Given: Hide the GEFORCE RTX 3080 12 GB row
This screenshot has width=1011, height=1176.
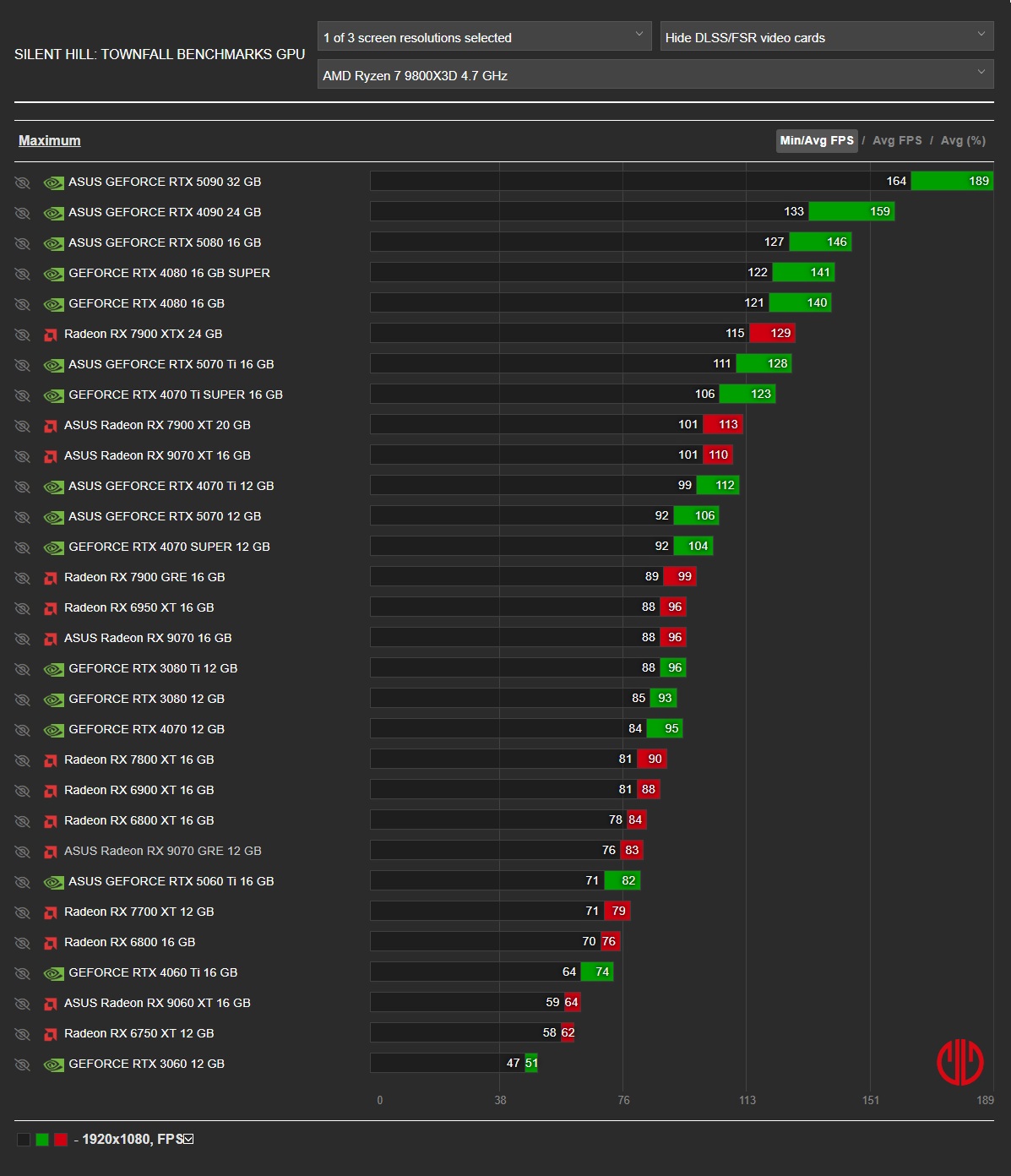Looking at the screenshot, I should point(22,700).
